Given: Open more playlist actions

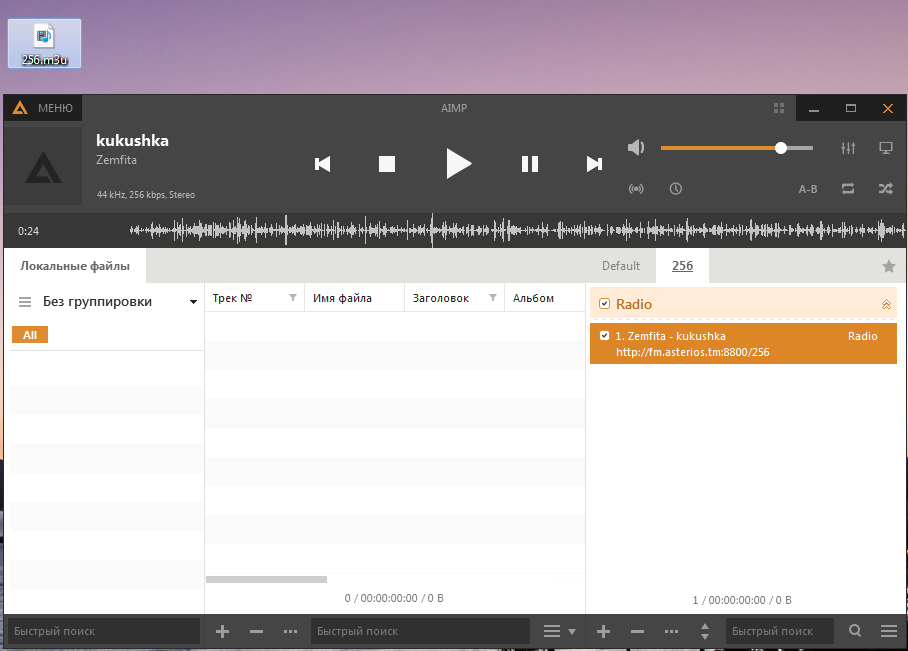Looking at the screenshot, I should point(671,631).
